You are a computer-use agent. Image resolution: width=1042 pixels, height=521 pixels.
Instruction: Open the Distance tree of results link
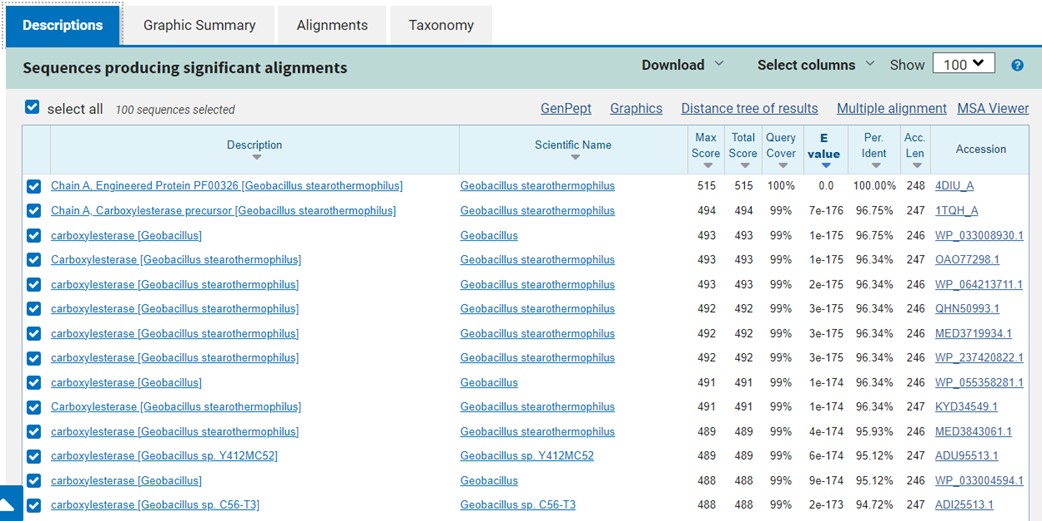(x=749, y=108)
